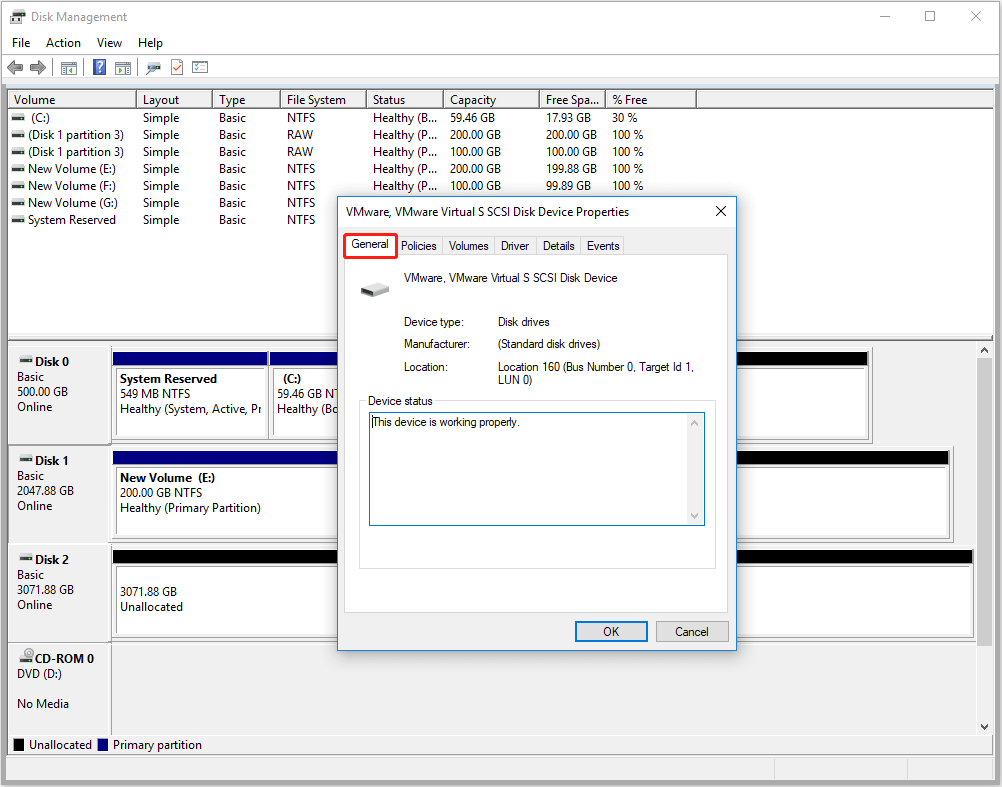Screen dimensions: 1002x787
Task: Click the '(Standard disk drives)' manufacturer value
Action: pyautogui.click(x=549, y=344)
